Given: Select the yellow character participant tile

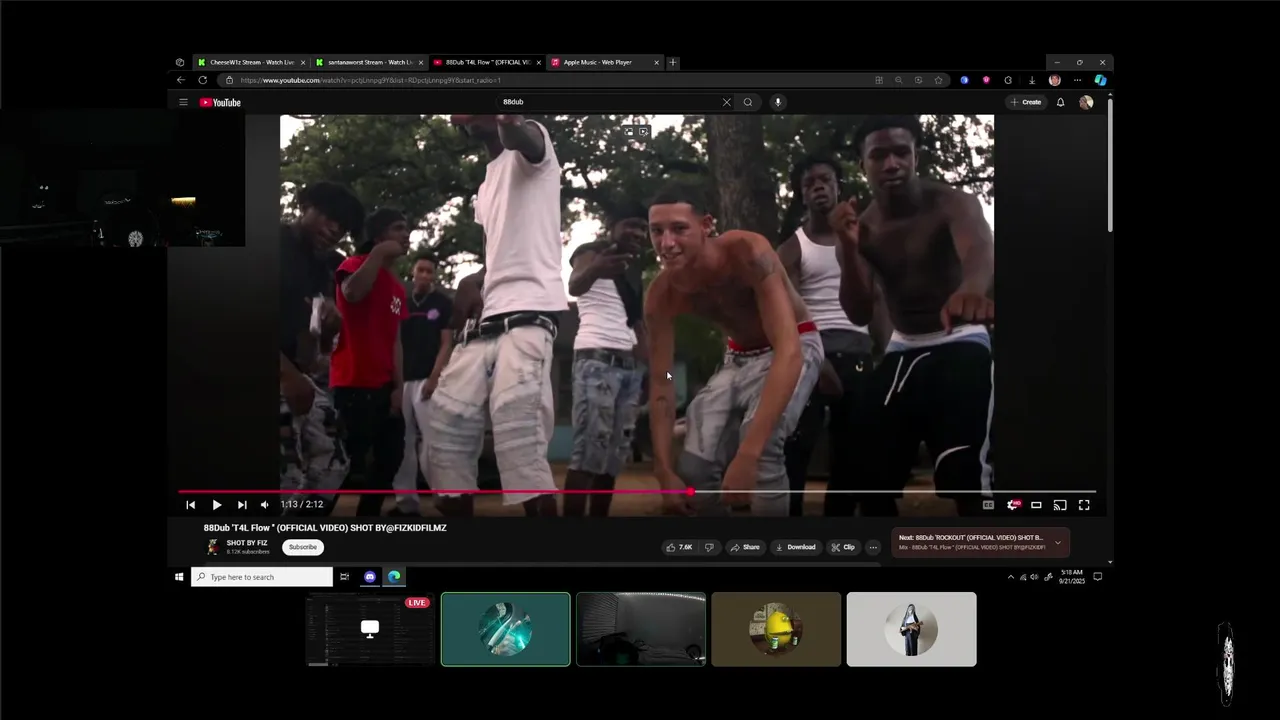Looking at the screenshot, I should click(776, 629).
